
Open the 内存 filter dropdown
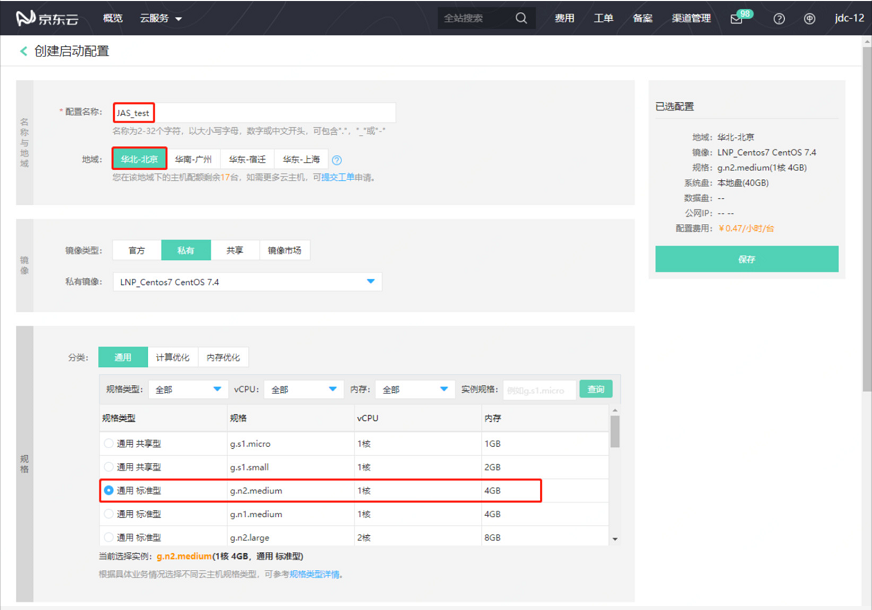(414, 389)
